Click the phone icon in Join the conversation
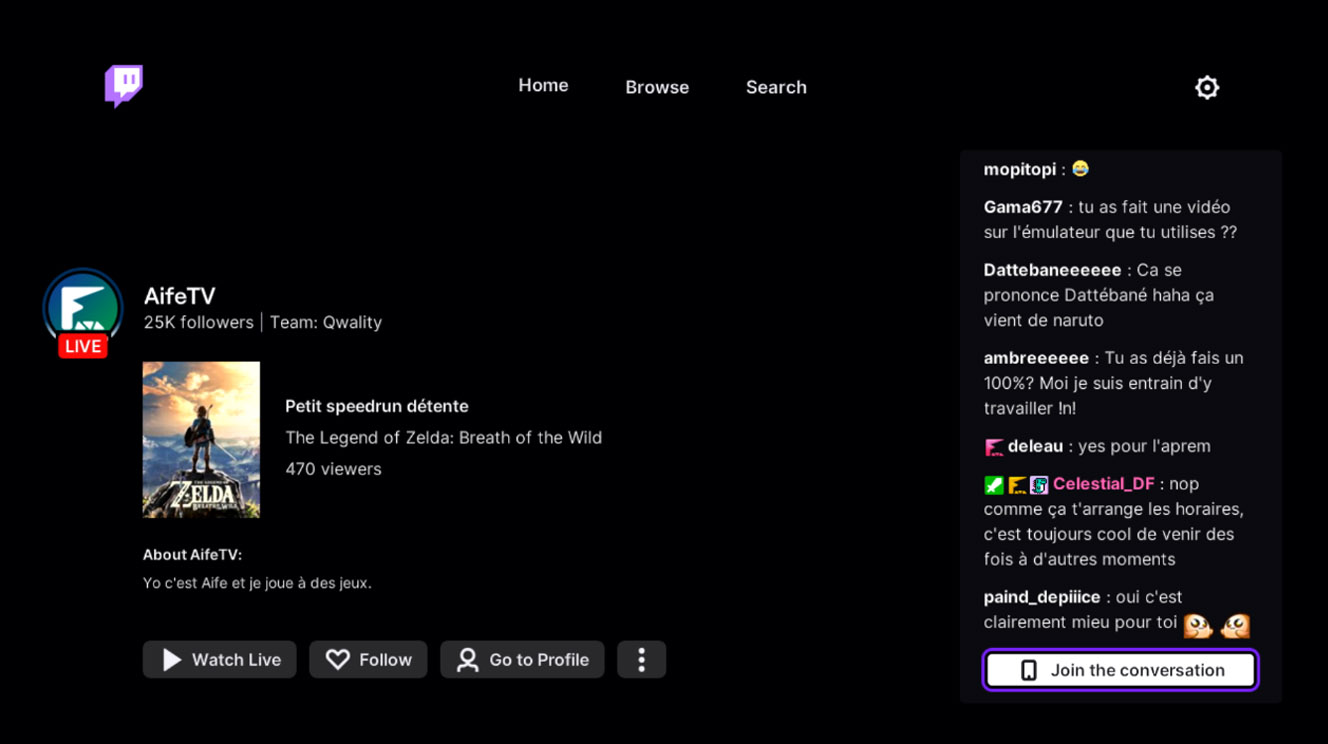Viewport: 1328px width, 744px height. coord(1028,670)
